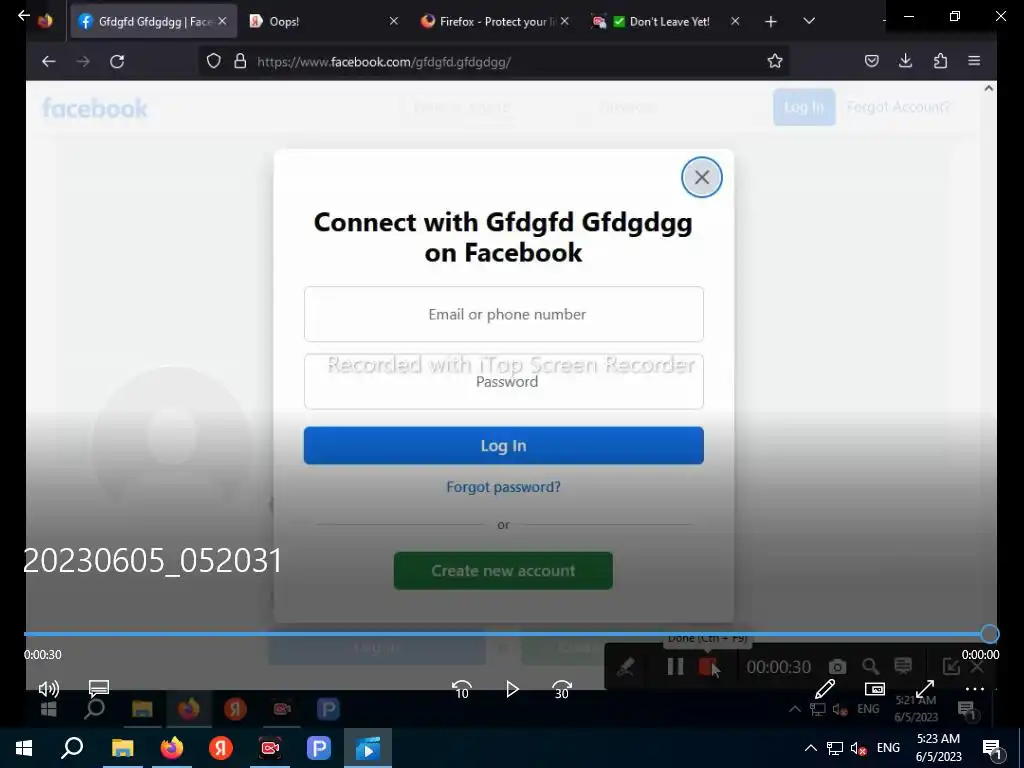This screenshot has width=1024, height=768.
Task: Open the Windows notification center
Action: tap(992, 749)
